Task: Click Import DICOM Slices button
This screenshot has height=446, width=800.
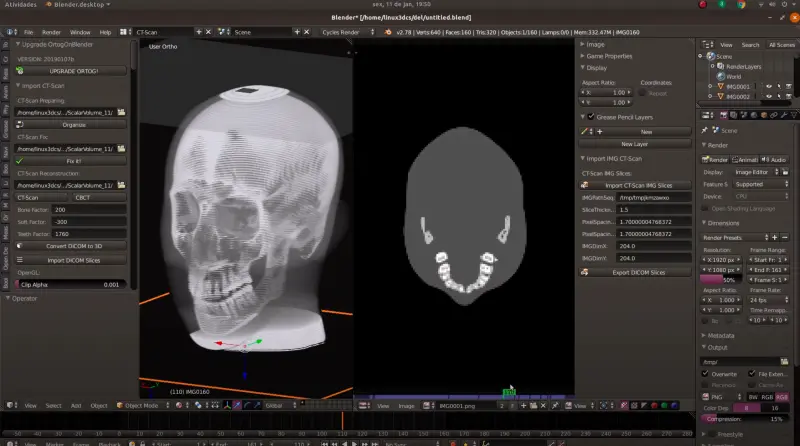Action: [71, 260]
